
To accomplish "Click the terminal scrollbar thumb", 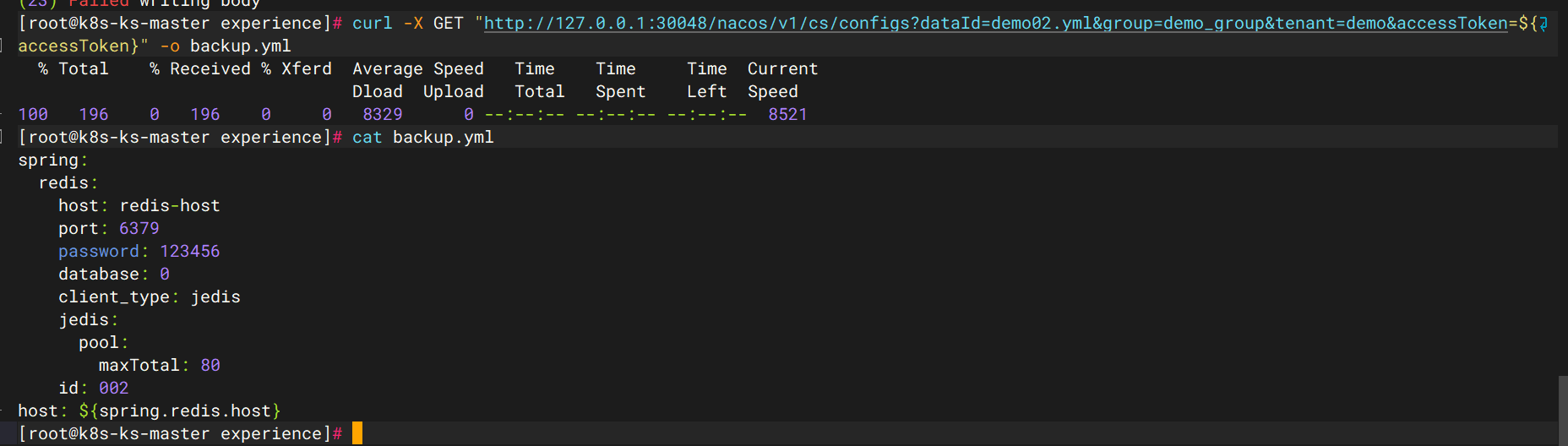I will coord(1563,410).
